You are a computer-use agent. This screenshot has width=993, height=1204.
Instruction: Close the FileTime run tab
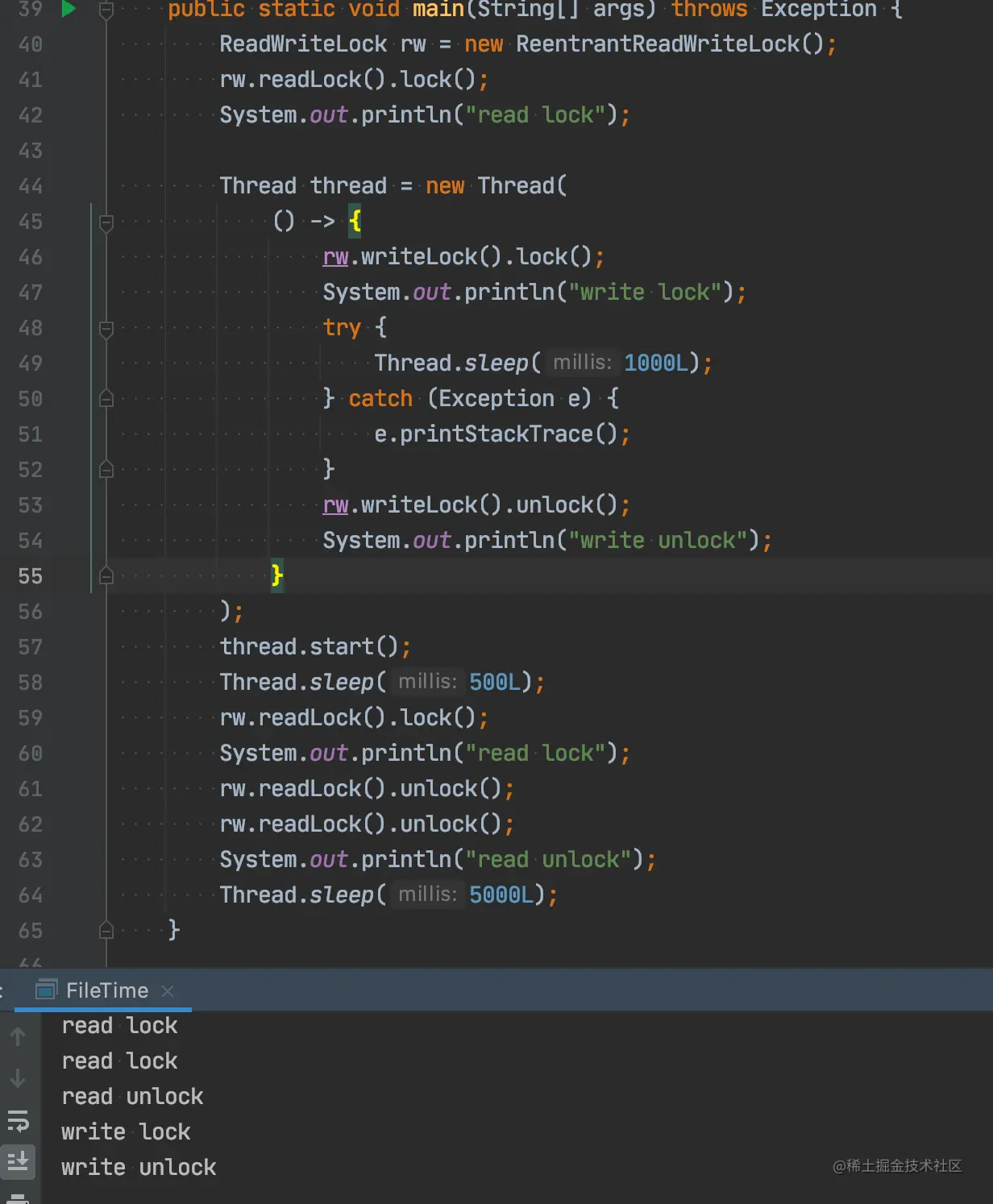point(168,991)
